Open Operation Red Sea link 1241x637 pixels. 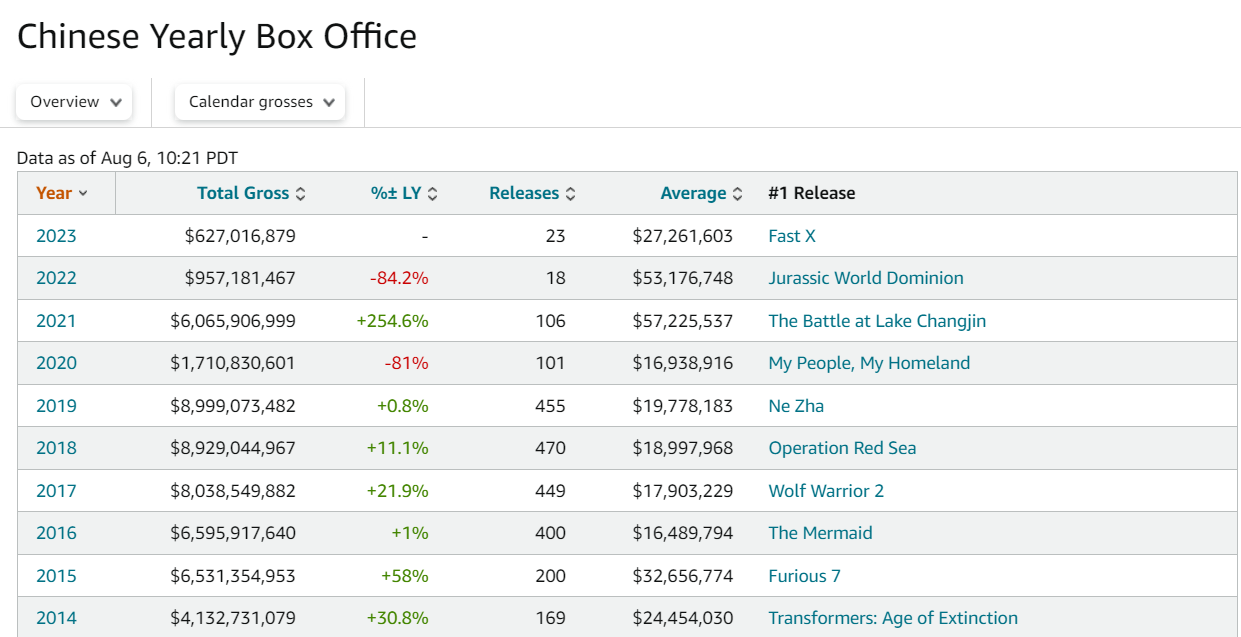(842, 448)
